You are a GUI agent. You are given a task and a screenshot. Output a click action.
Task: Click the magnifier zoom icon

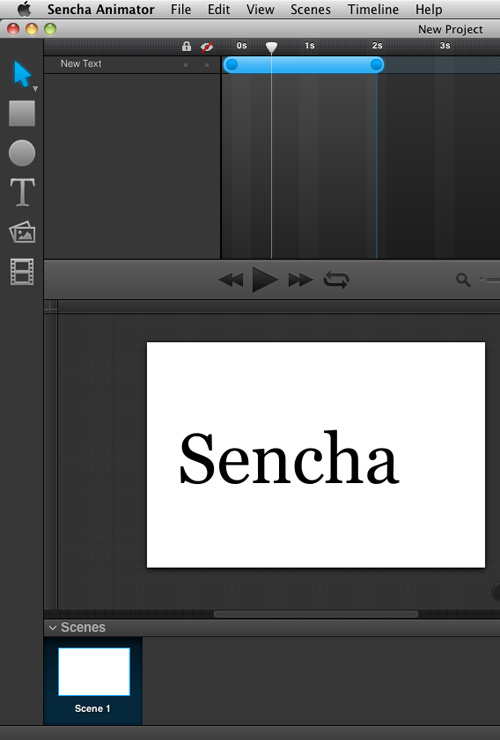point(463,280)
